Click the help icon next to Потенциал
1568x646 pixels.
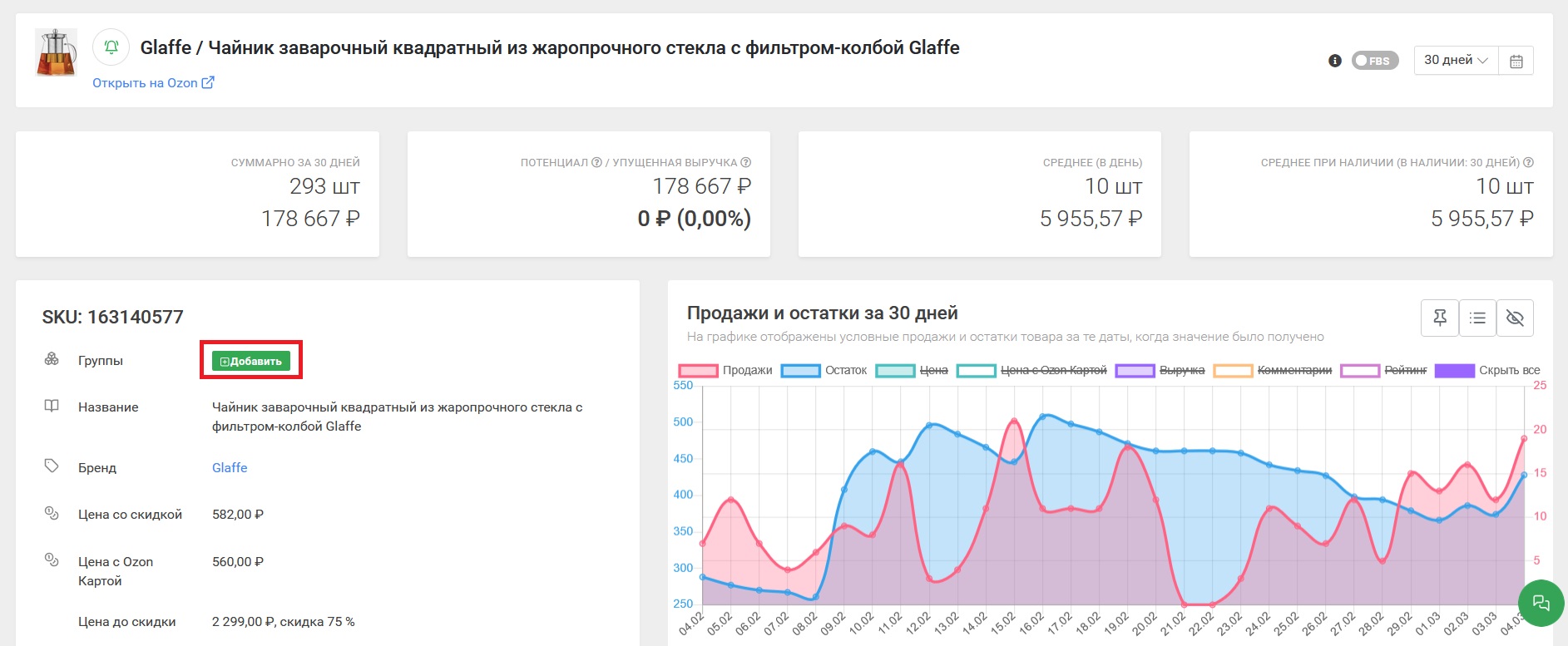[596, 163]
